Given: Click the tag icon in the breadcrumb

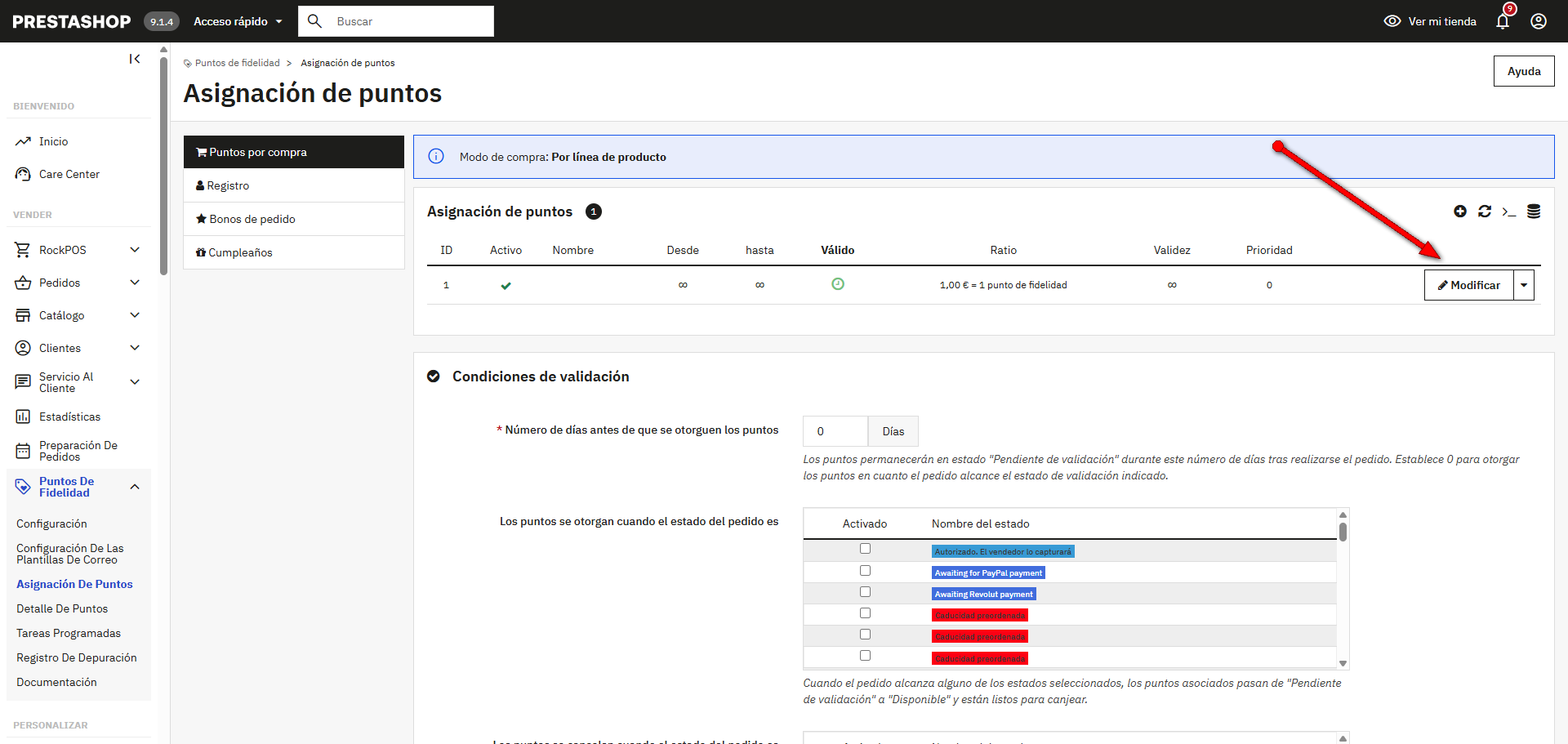Looking at the screenshot, I should (188, 63).
